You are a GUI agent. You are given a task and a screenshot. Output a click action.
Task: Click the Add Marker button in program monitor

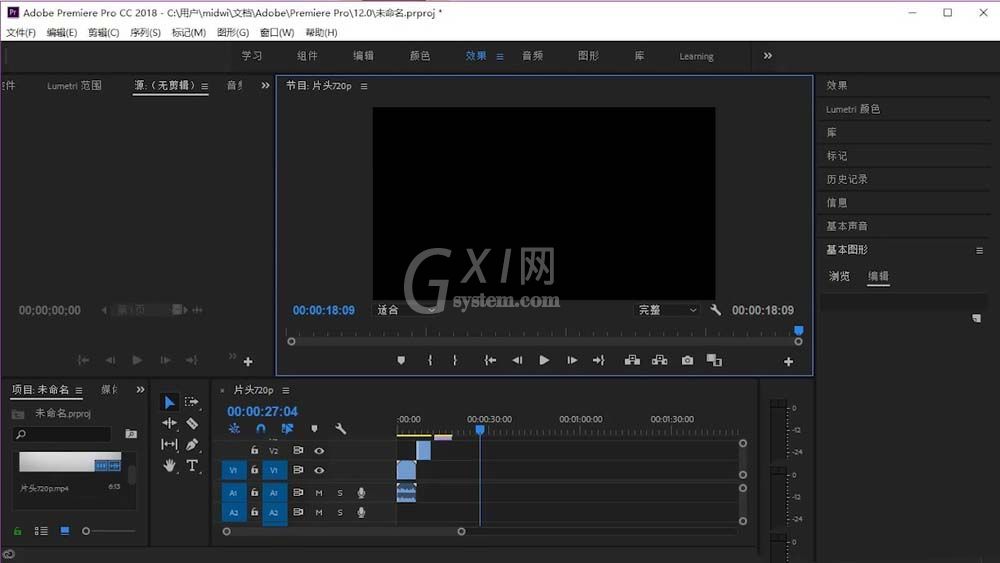401,361
